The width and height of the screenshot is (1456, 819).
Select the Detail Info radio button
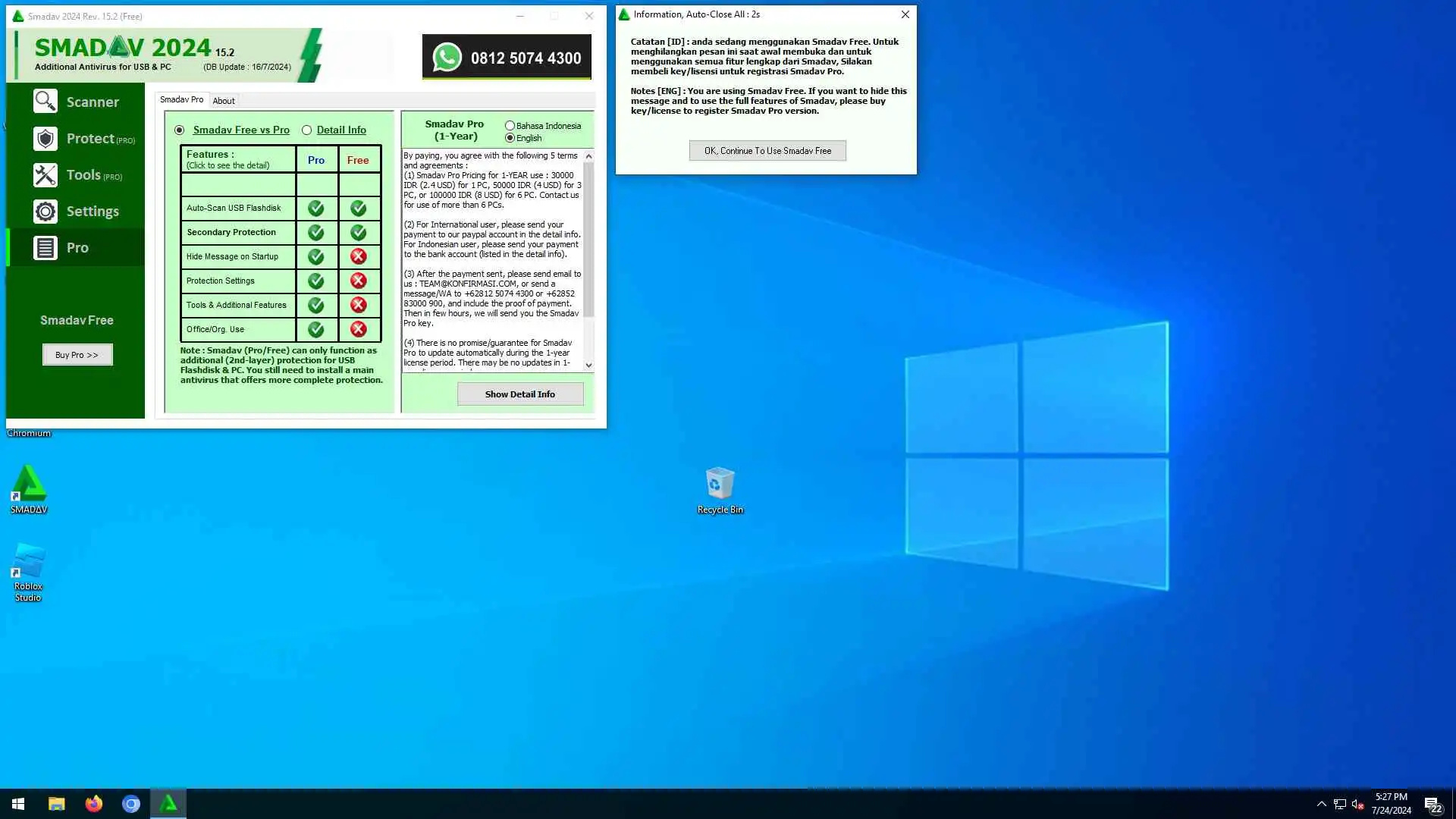(307, 130)
